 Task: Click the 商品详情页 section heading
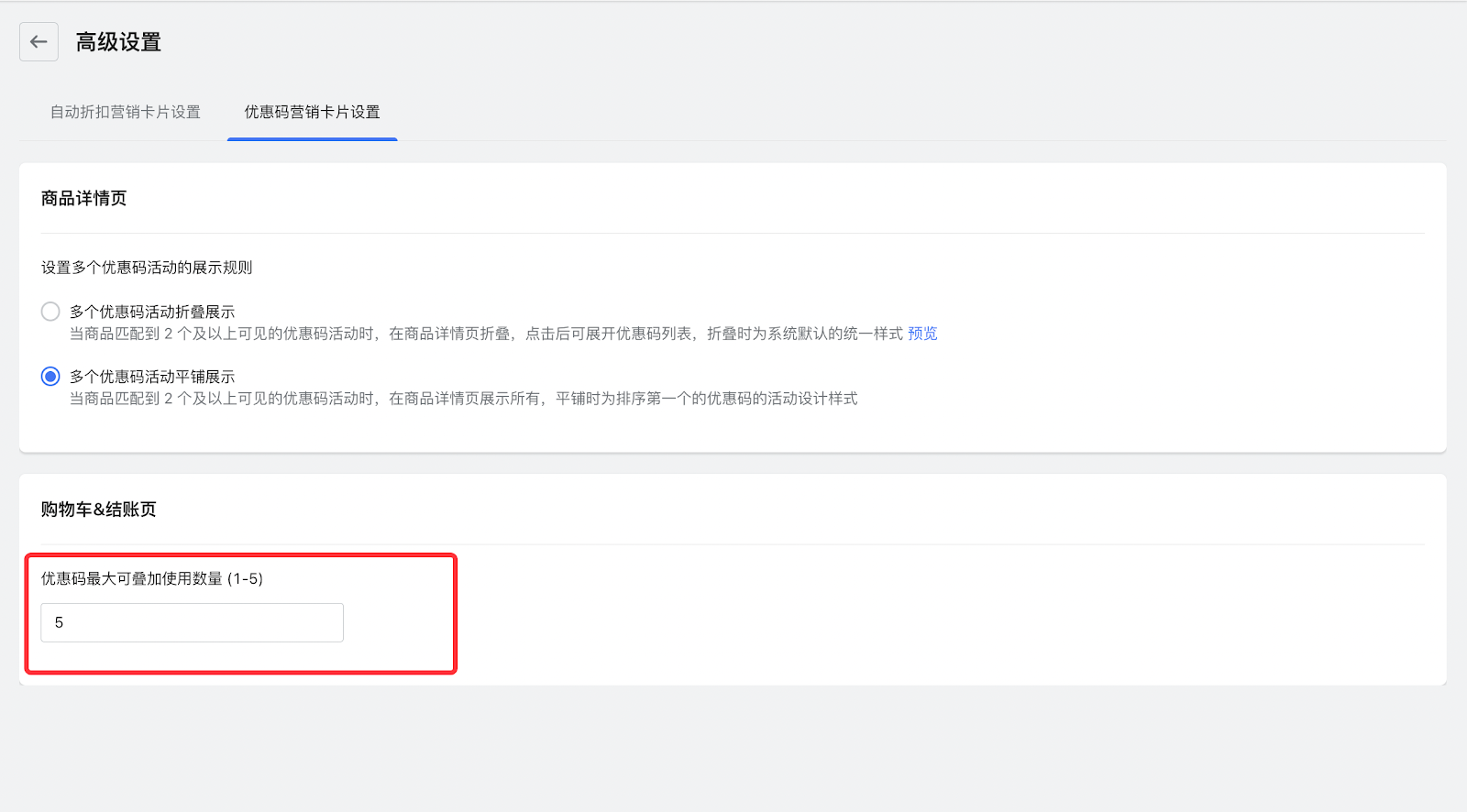coord(83,198)
